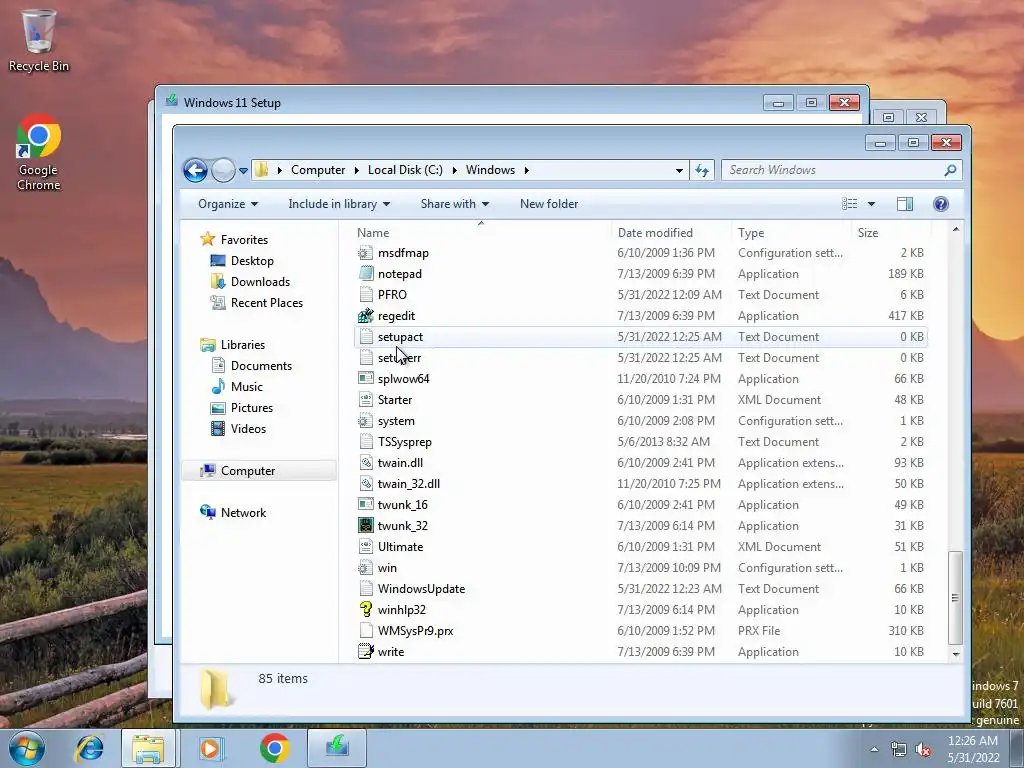Select the msdfmap file icon
This screenshot has height=768, width=1024.
click(366, 253)
